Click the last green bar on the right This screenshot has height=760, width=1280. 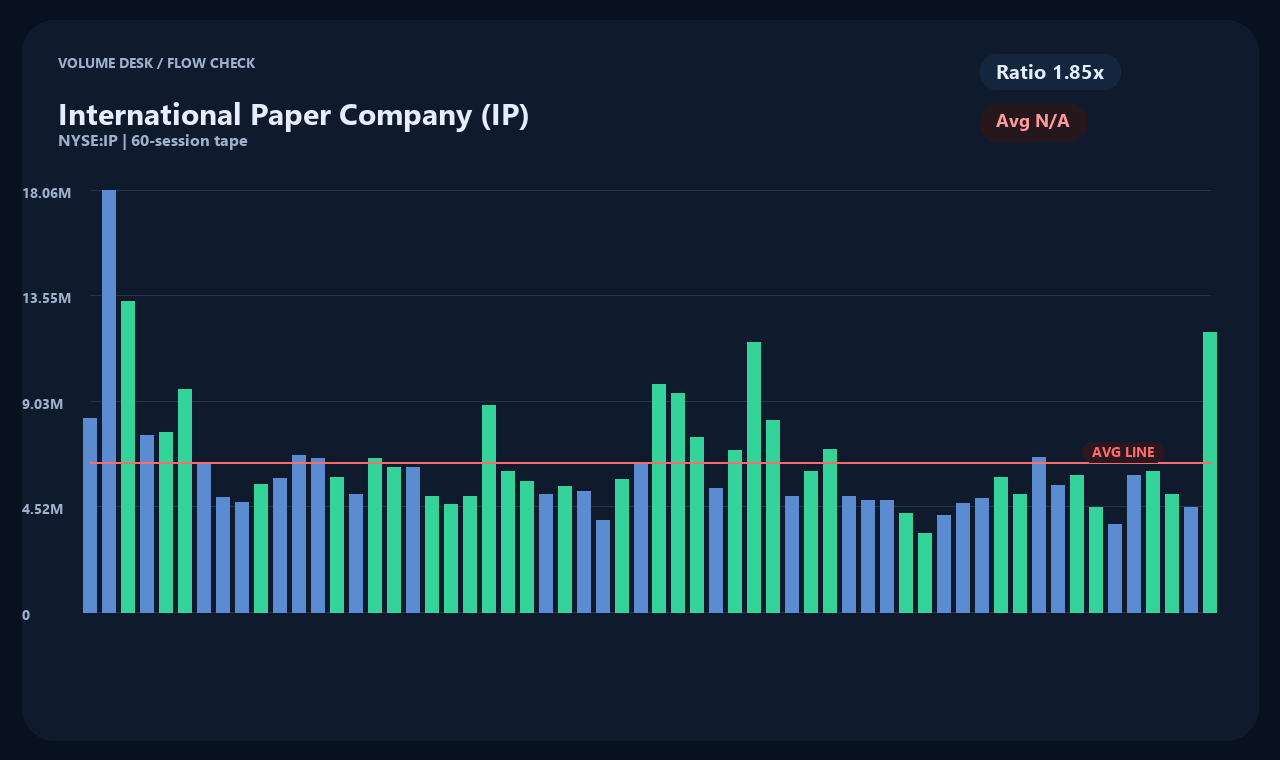[1210, 472]
